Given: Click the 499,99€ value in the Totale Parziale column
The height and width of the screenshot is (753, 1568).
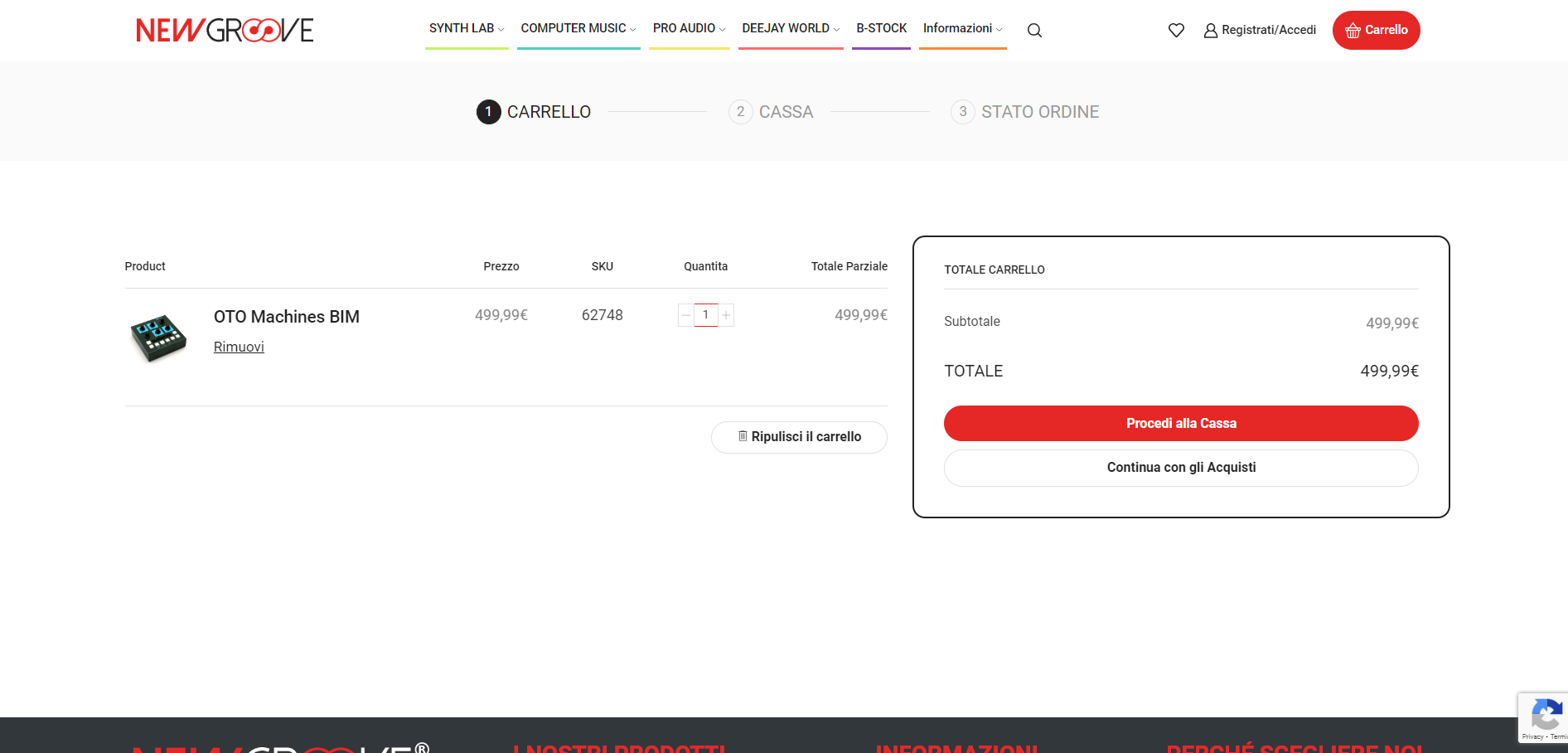Looking at the screenshot, I should 861,315.
